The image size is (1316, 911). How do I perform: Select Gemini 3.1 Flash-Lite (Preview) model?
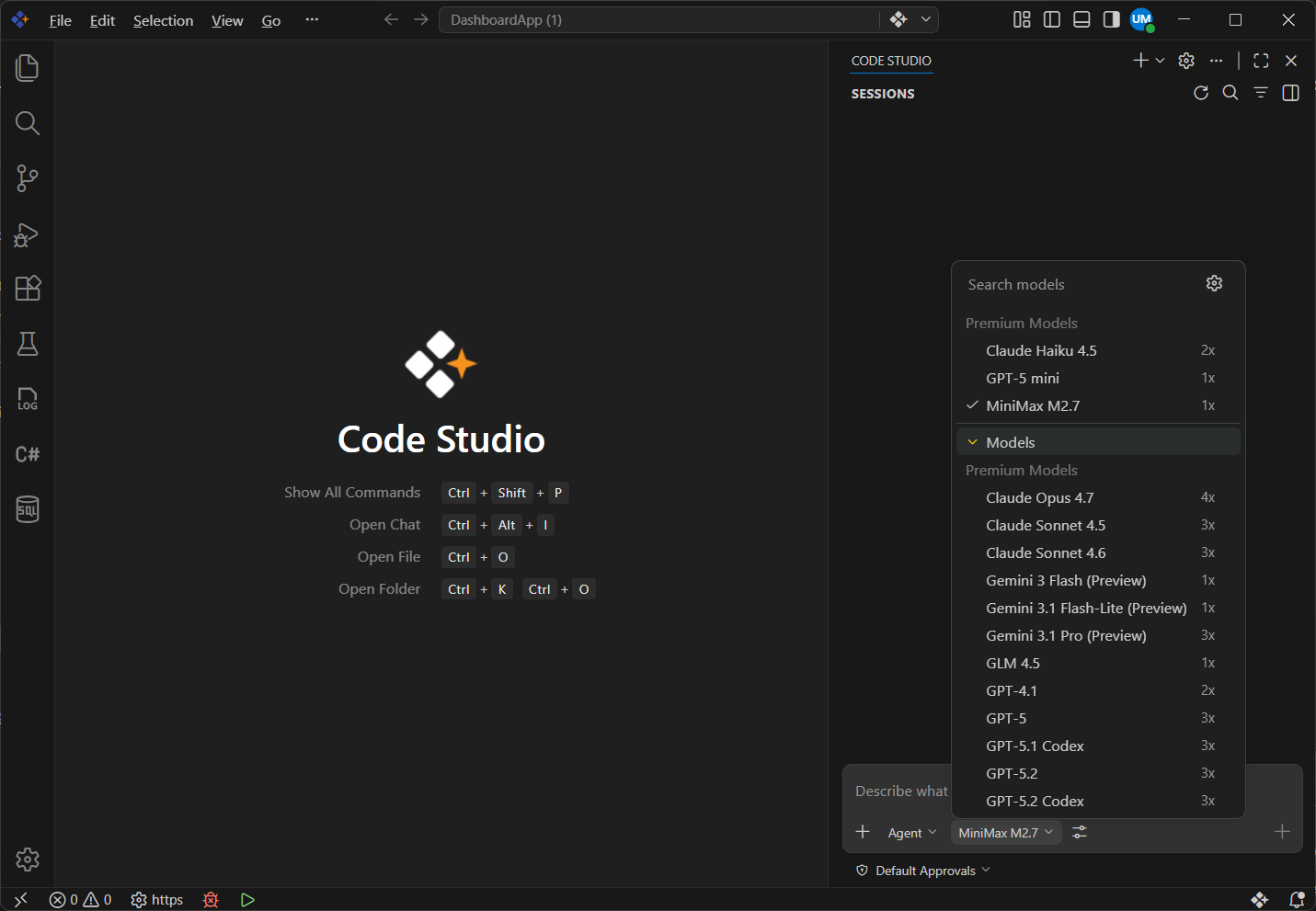coord(1099,608)
